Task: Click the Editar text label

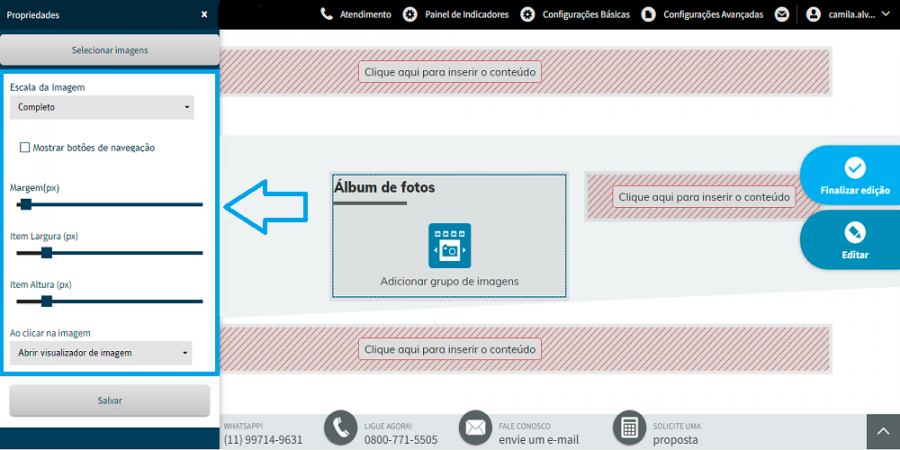Action: (855, 255)
